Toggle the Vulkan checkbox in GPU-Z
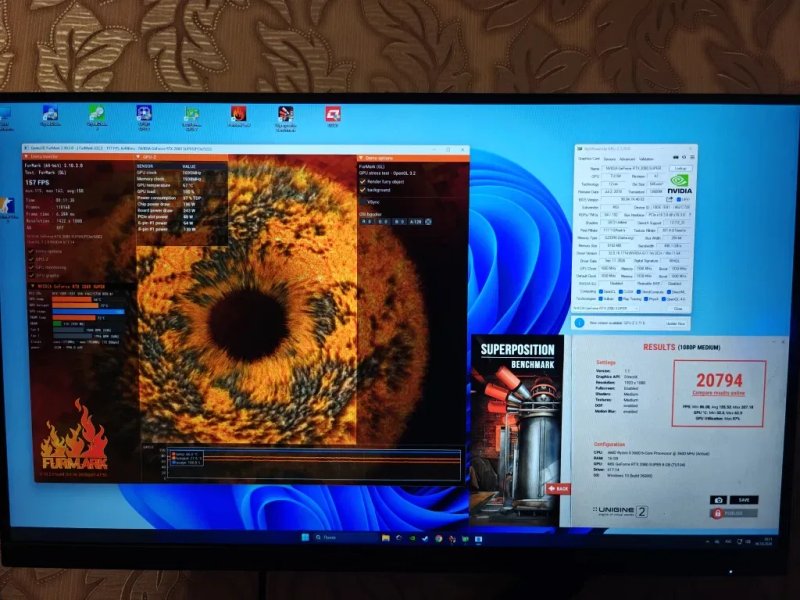This screenshot has width=800, height=600. 601,299
